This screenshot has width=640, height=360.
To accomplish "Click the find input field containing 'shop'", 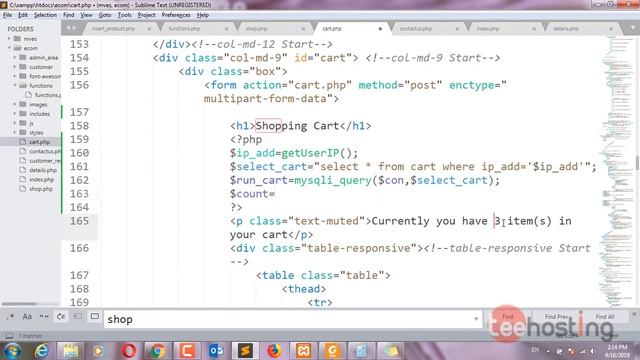I will pyautogui.click(x=288, y=319).
